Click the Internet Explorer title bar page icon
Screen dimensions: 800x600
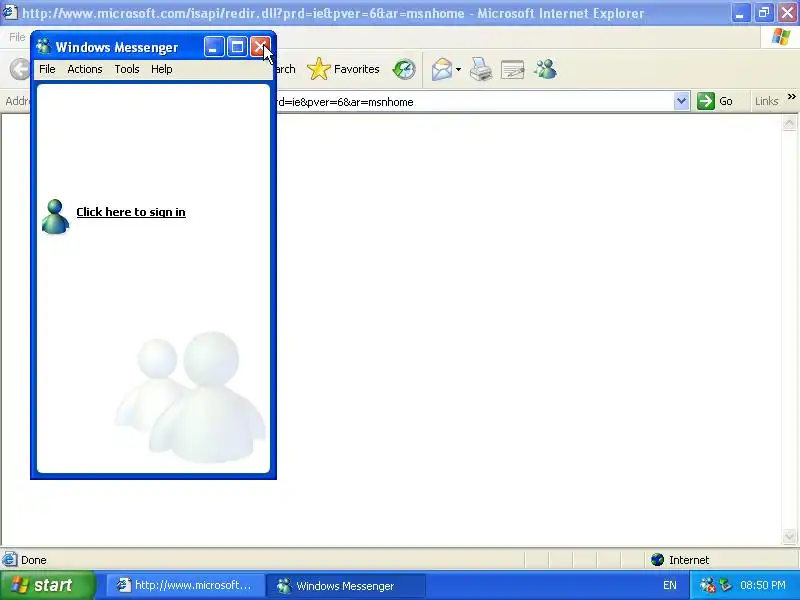[x=10, y=12]
